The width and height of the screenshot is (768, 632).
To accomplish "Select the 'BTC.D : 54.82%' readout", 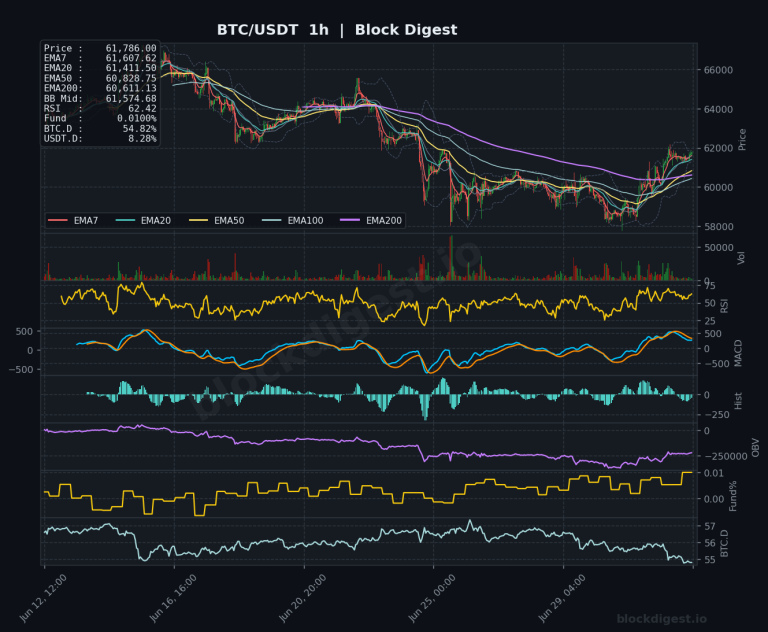I will pyautogui.click(x=100, y=129).
